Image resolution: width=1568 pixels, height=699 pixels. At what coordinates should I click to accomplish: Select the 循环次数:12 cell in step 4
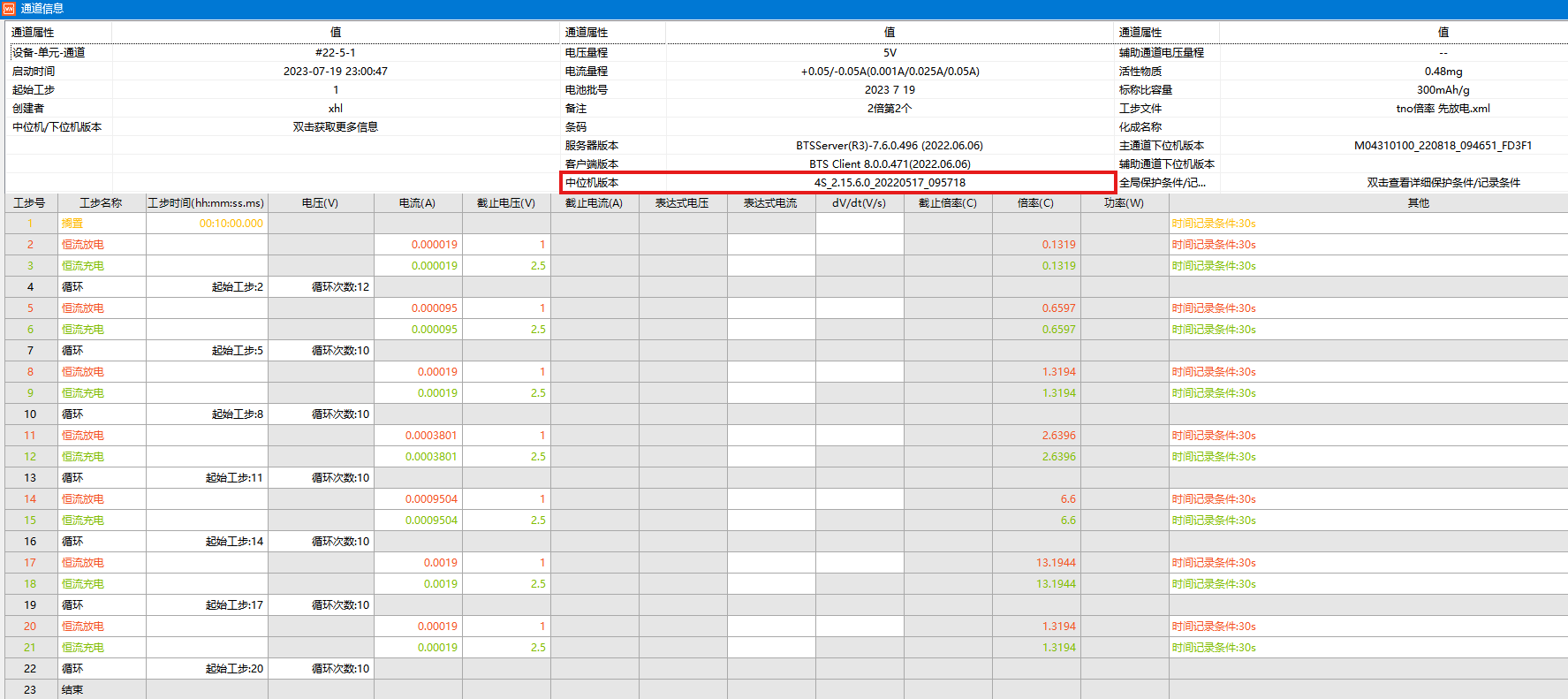click(340, 287)
